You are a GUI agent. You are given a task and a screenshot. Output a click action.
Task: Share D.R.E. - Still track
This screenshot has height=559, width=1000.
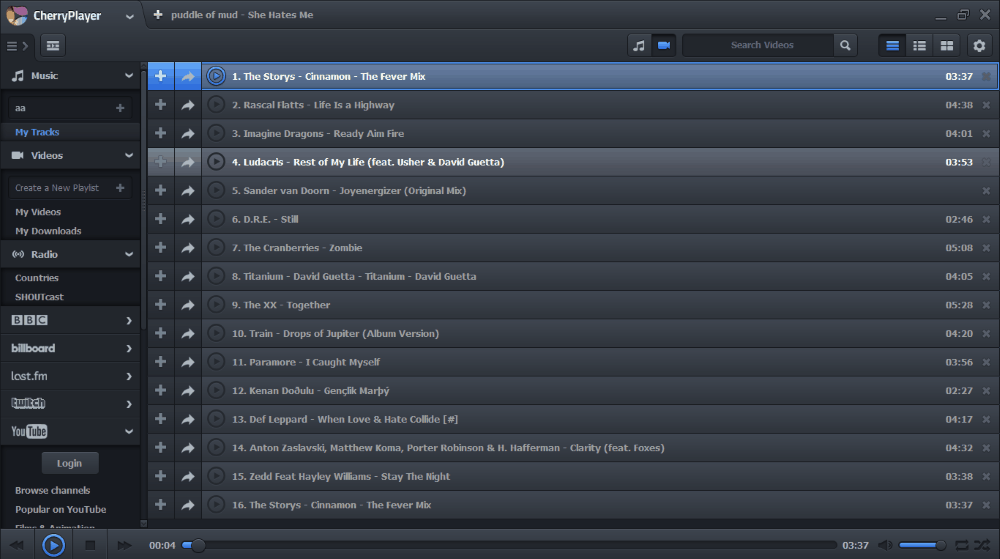(x=188, y=219)
